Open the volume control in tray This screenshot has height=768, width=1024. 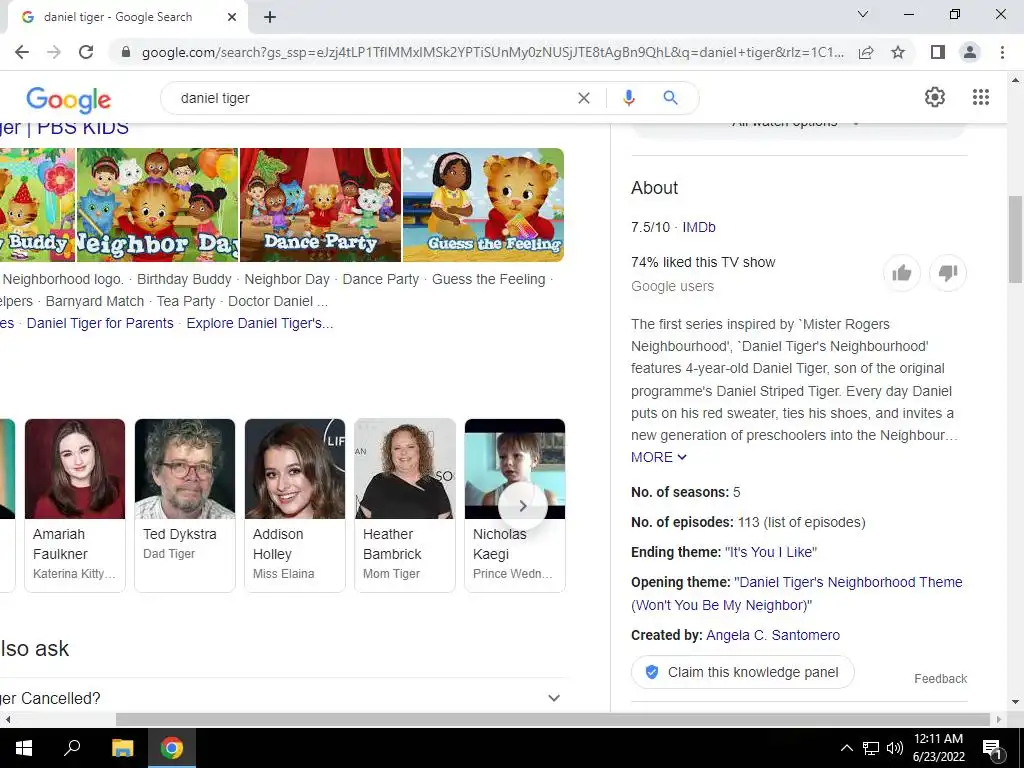coord(895,748)
